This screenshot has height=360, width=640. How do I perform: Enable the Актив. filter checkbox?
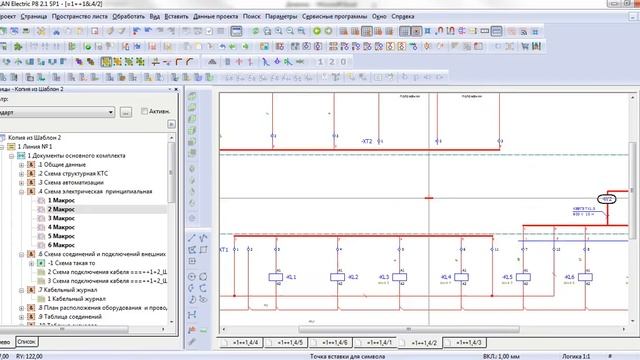tap(144, 111)
